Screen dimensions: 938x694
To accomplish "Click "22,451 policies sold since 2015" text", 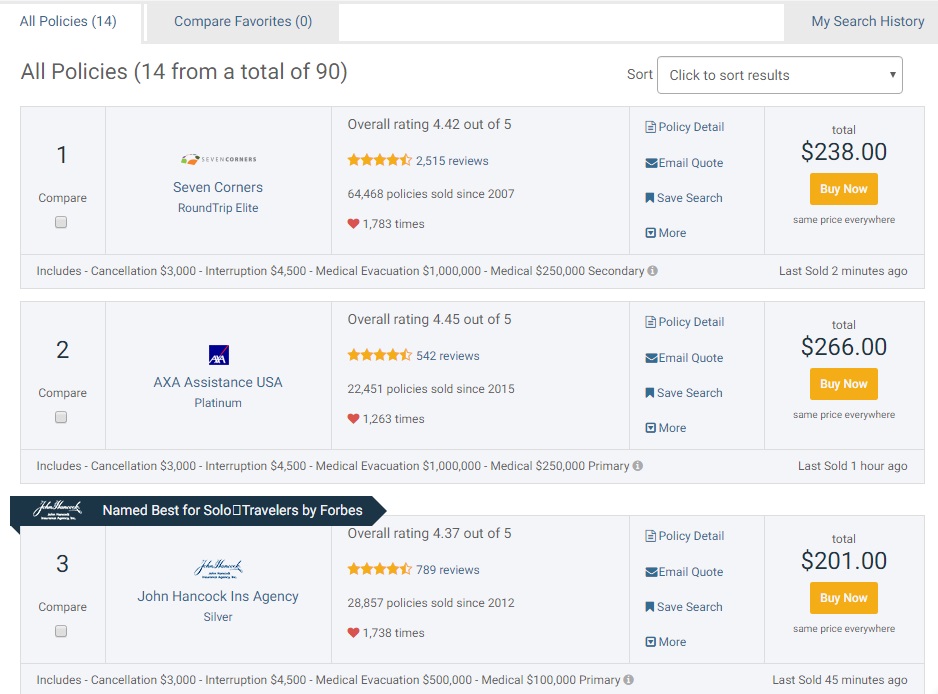I will [x=431, y=389].
